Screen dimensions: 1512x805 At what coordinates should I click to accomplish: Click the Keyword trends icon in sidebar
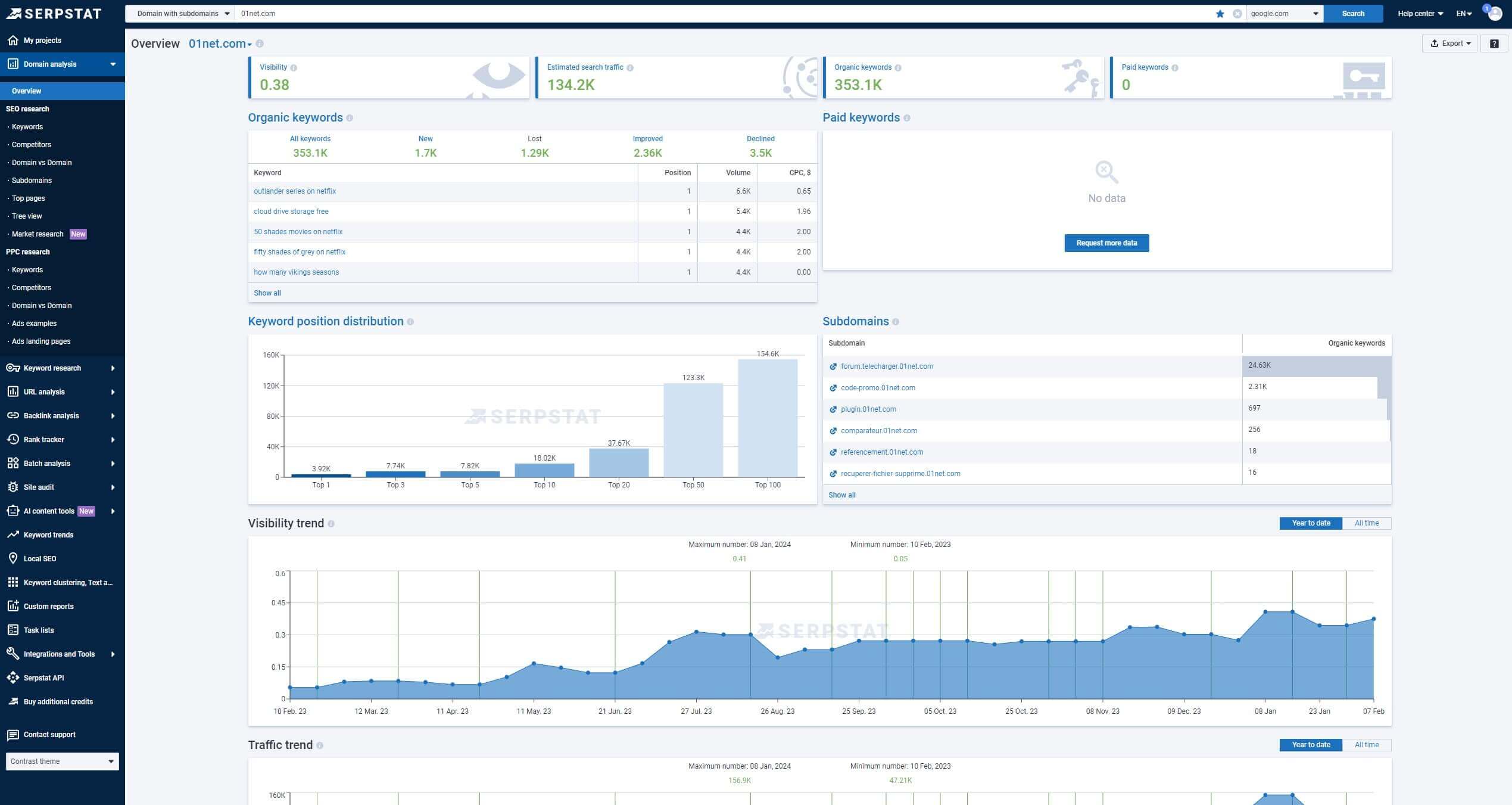[x=13, y=535]
